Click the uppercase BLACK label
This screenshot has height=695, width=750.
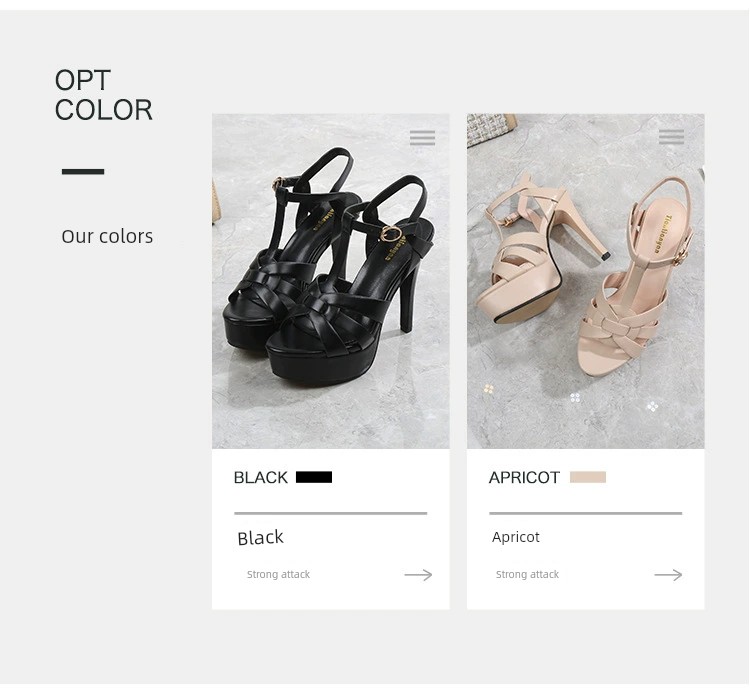point(260,478)
